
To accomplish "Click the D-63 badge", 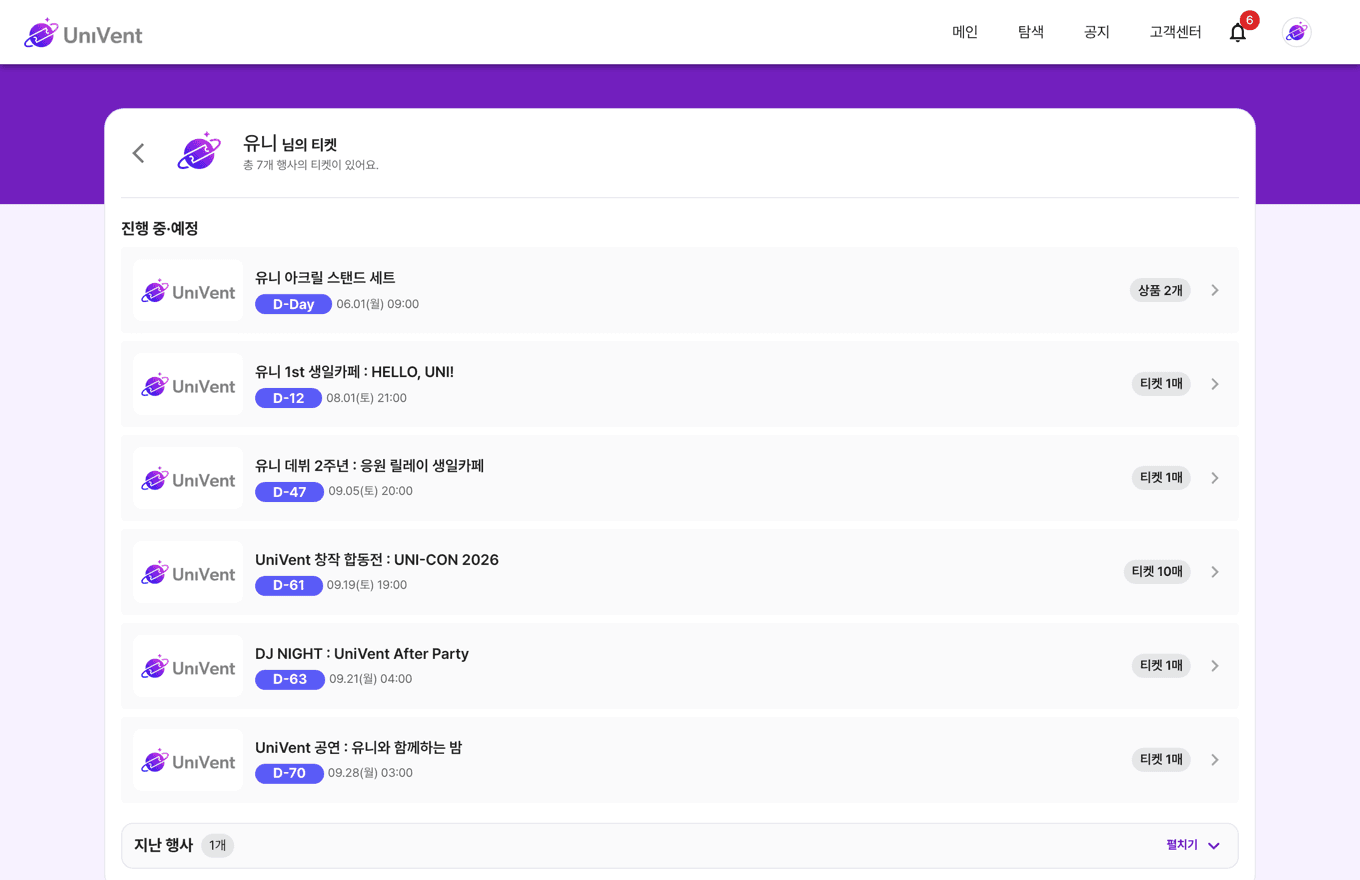I will [x=289, y=680].
